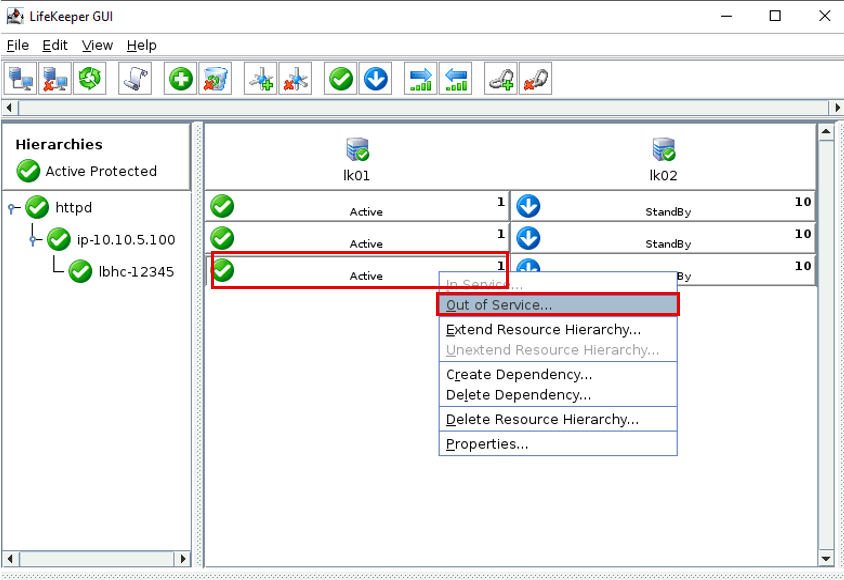Click the status table scroll down arrow
Viewport: 844px width, 580px height.
(826, 558)
